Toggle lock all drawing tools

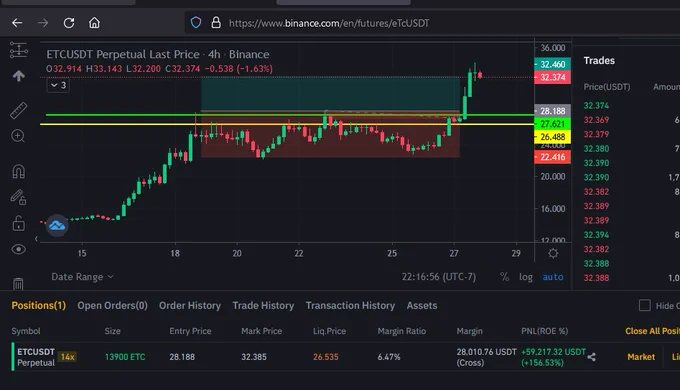coord(18,223)
